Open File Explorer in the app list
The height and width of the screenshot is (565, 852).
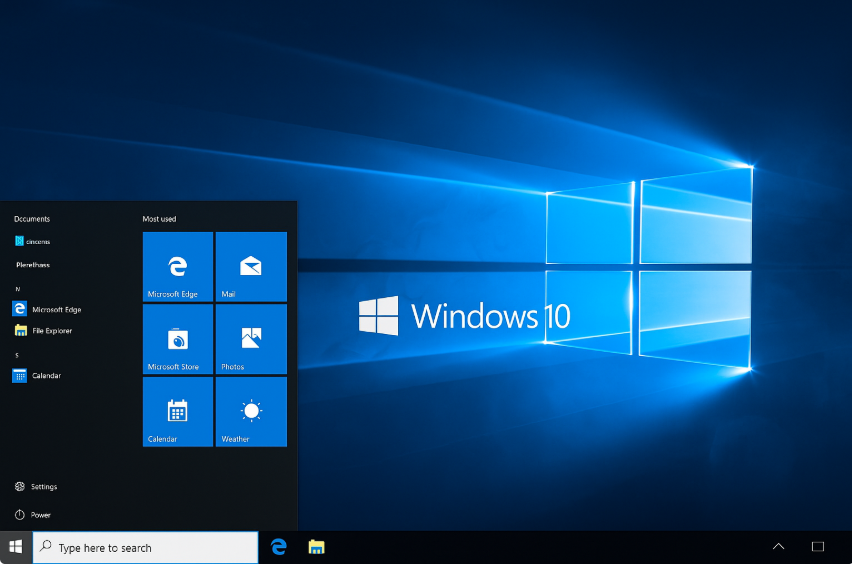[x=43, y=330]
